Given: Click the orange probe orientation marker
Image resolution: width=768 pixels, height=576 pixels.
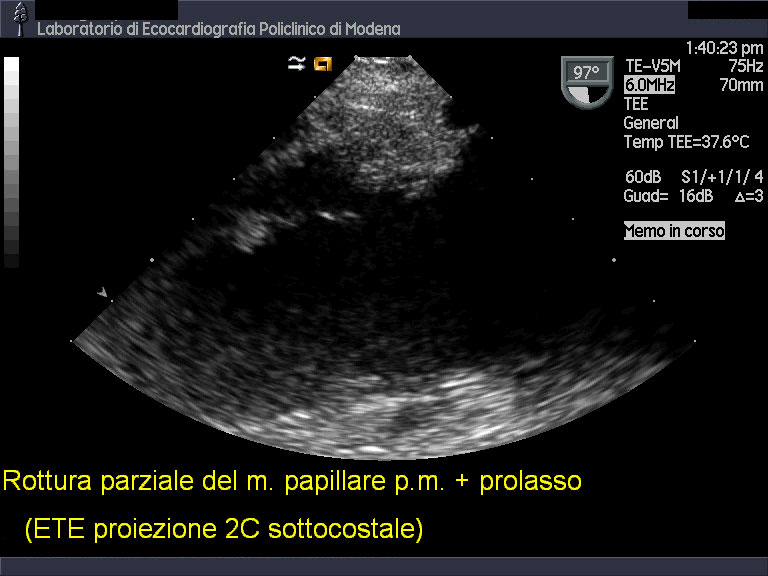Looking at the screenshot, I should pyautogui.click(x=323, y=64).
